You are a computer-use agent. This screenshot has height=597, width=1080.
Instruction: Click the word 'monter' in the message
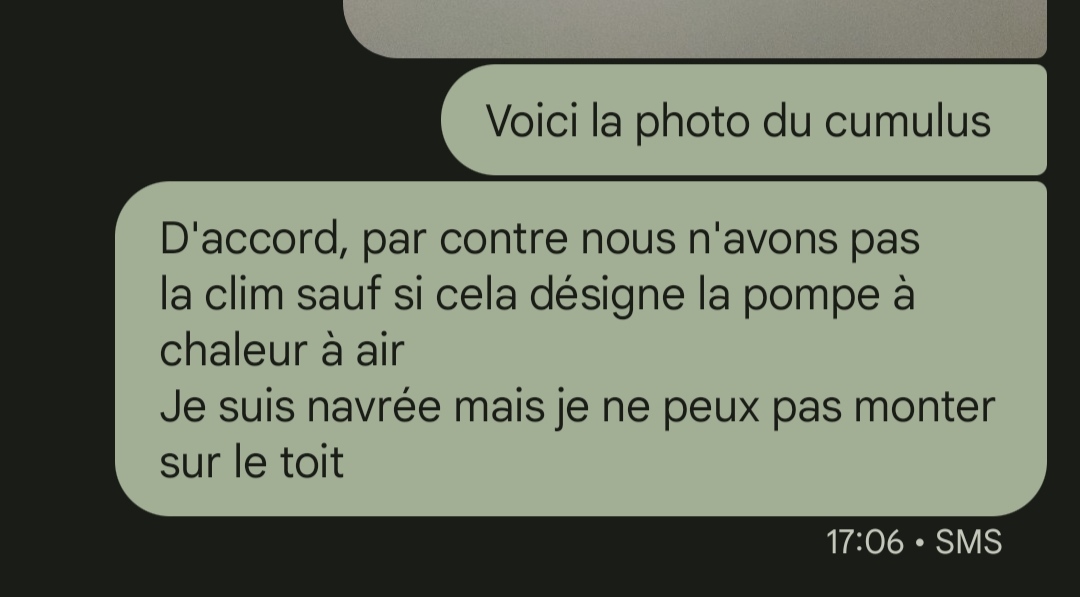[924, 406]
